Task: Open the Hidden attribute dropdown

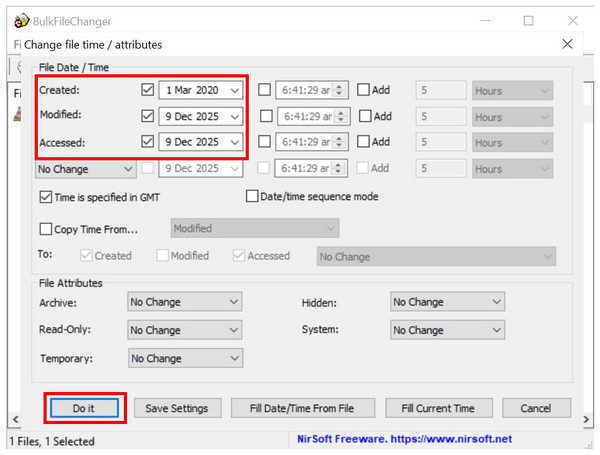Action: [447, 302]
